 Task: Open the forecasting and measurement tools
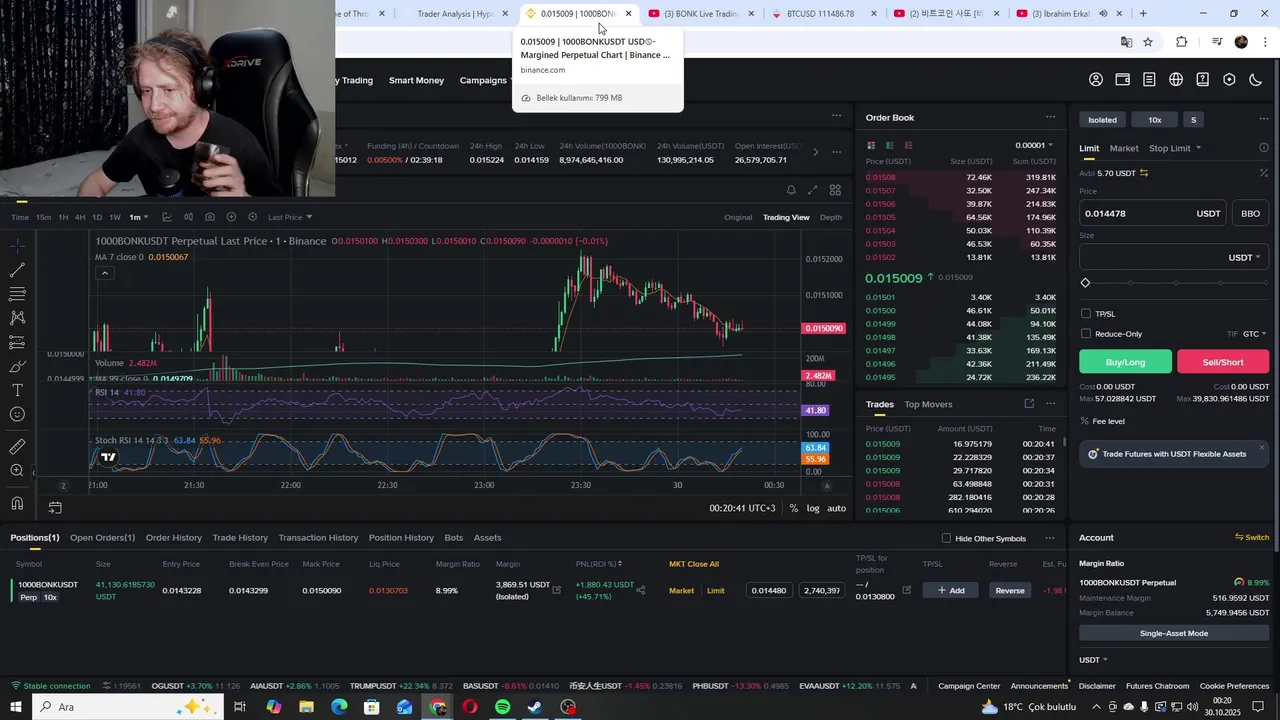click(17, 342)
